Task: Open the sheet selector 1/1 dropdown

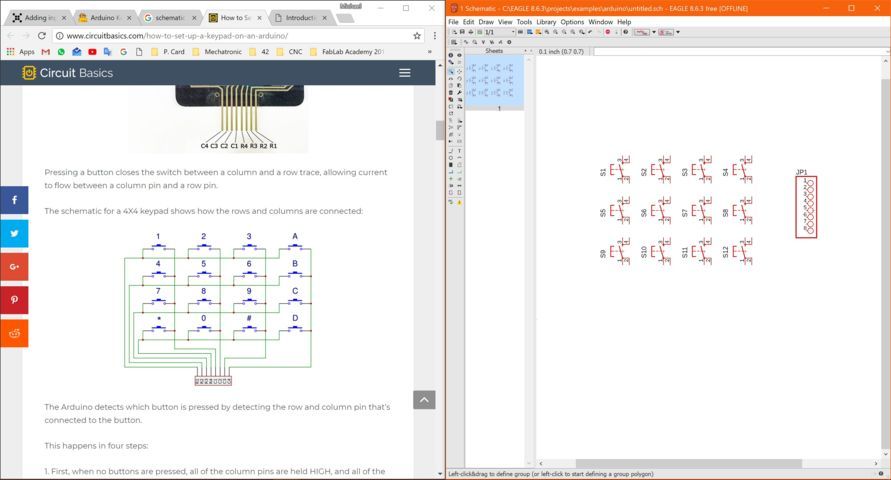Action: coord(500,32)
